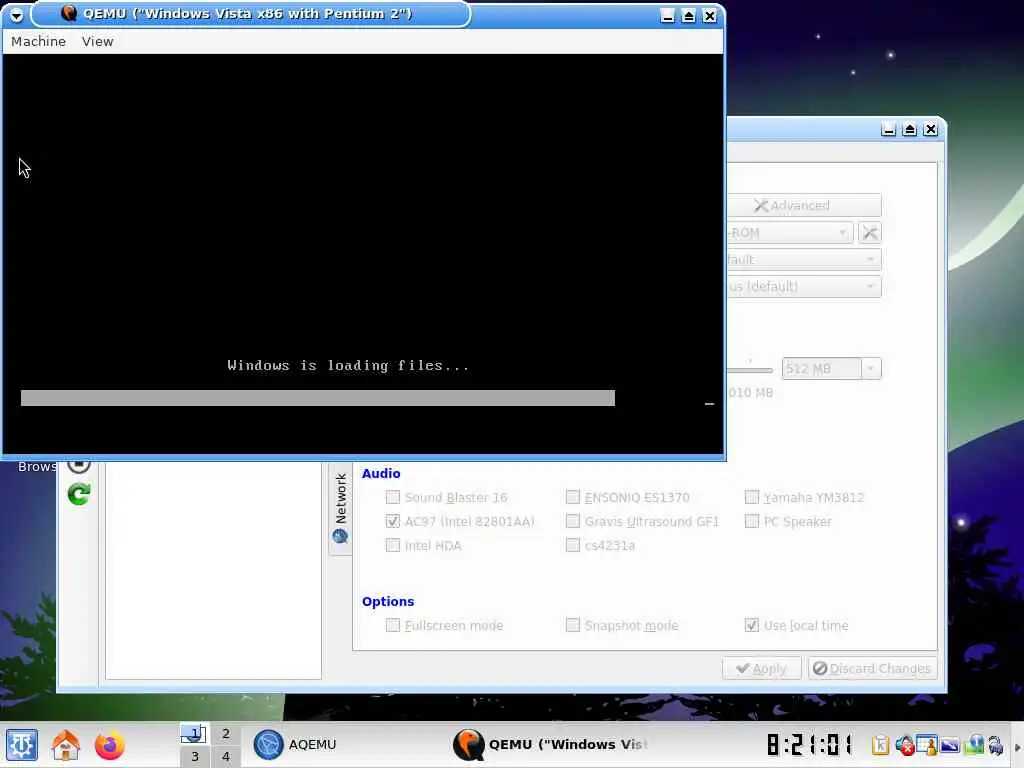Screen dimensions: 1024x768
Task: Switch to virtual desktop 1
Action: tap(195, 733)
